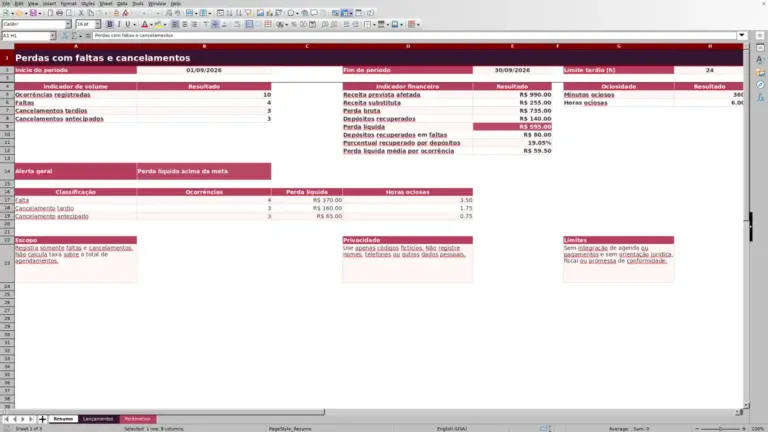
Task: Open the Background color dropdown arrow
Action: click(x=165, y=24)
